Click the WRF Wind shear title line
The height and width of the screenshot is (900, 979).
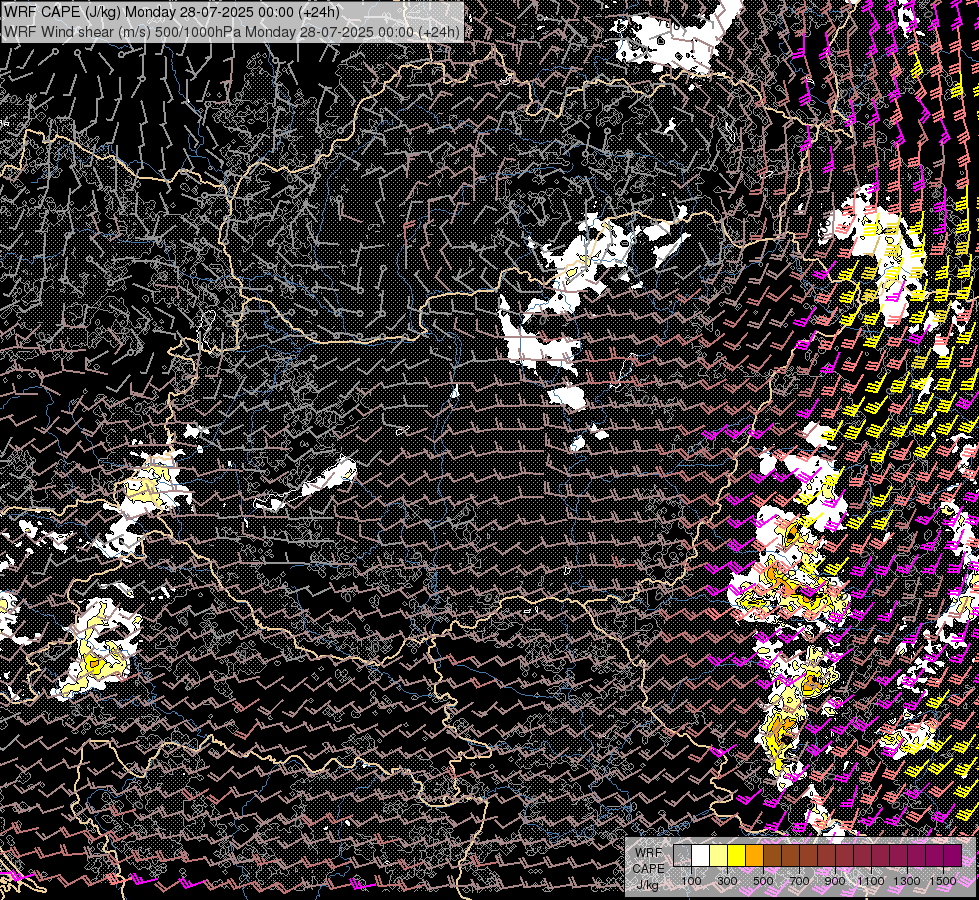coord(232,32)
